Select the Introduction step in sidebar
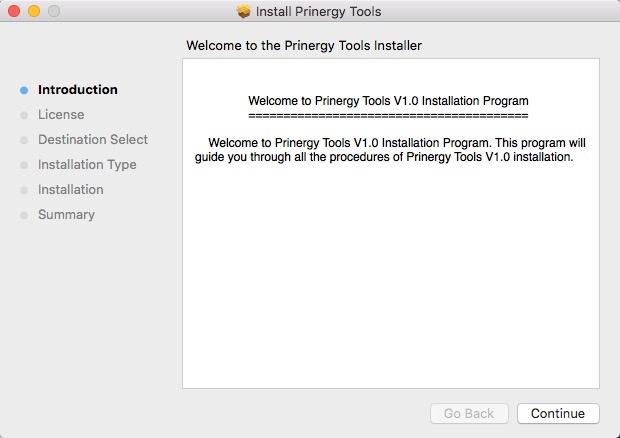Image resolution: width=620 pixels, height=438 pixels. pos(77,90)
